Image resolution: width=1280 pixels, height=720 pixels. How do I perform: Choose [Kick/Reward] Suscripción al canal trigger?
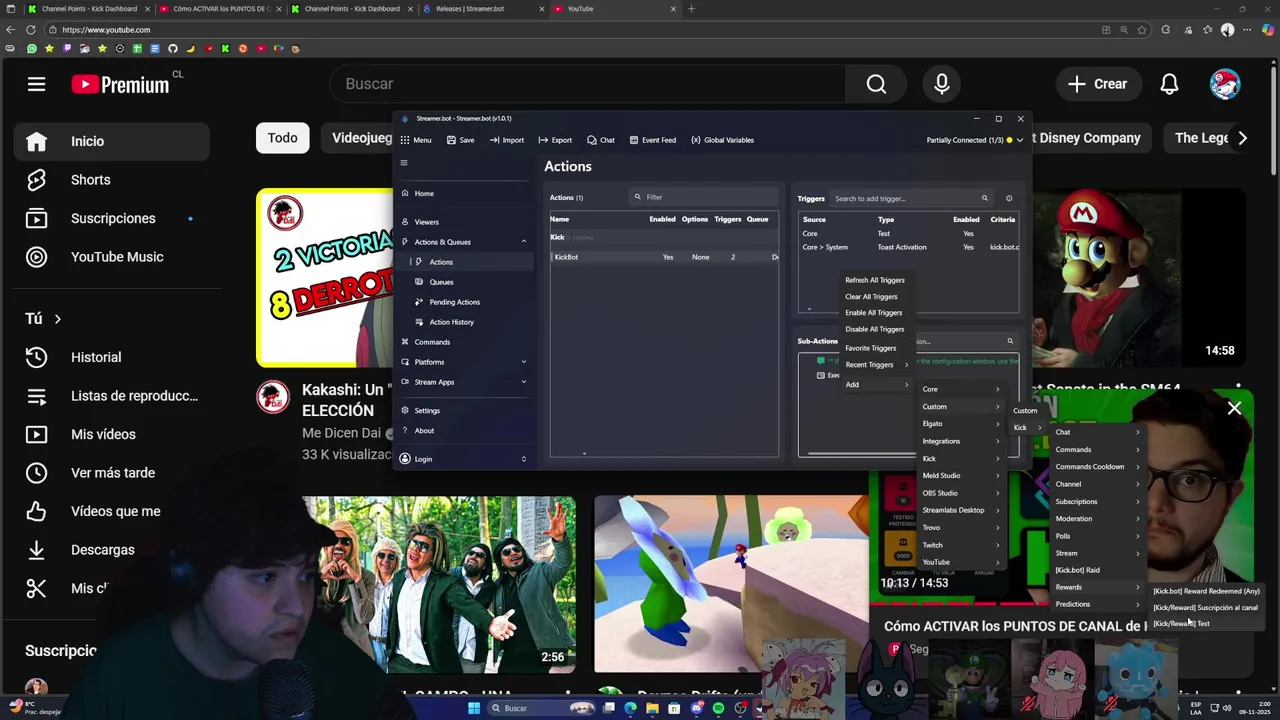pos(1206,608)
